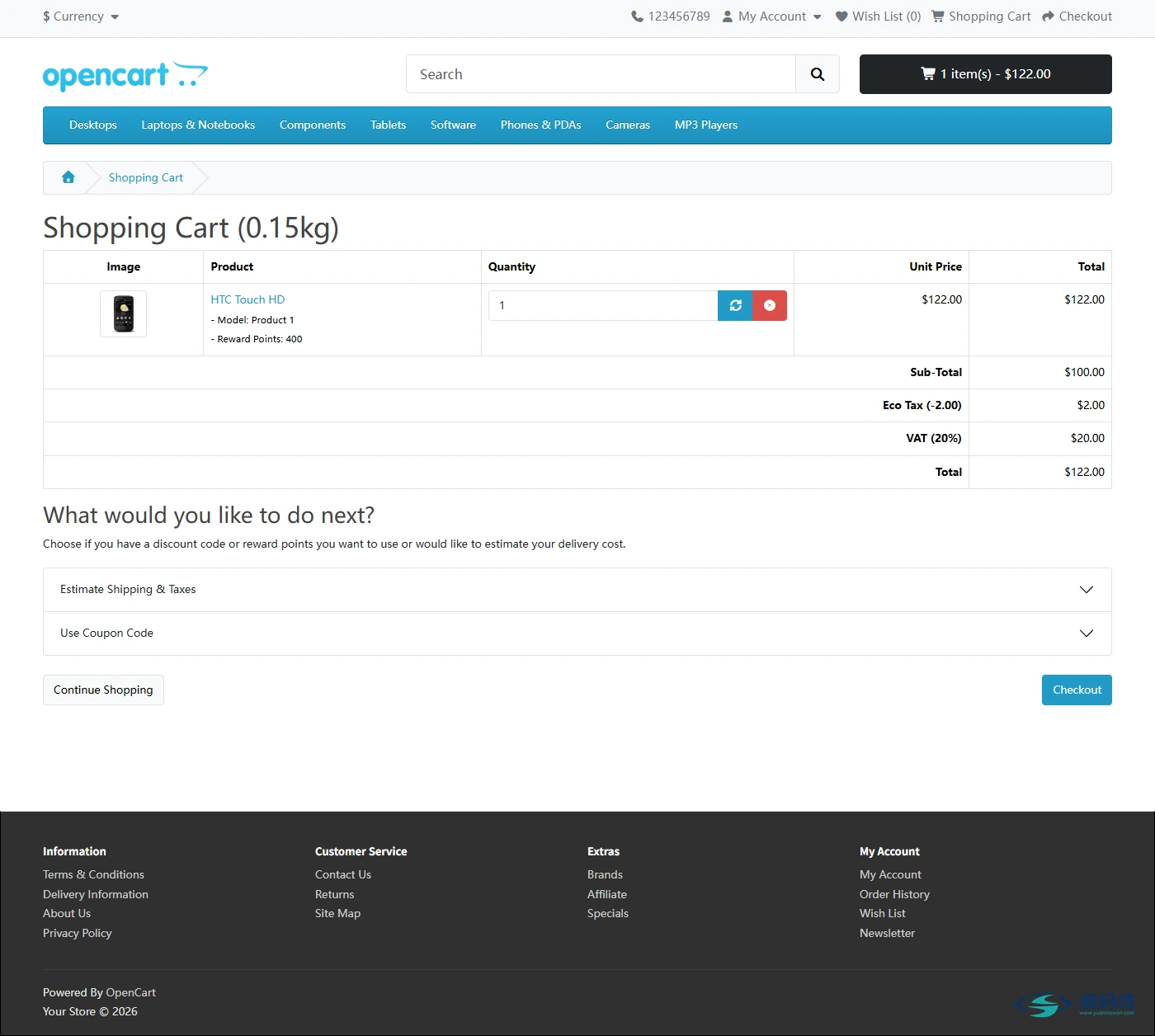This screenshot has width=1155, height=1036.
Task: Go to home via breadcrumb house icon
Action: 68,177
